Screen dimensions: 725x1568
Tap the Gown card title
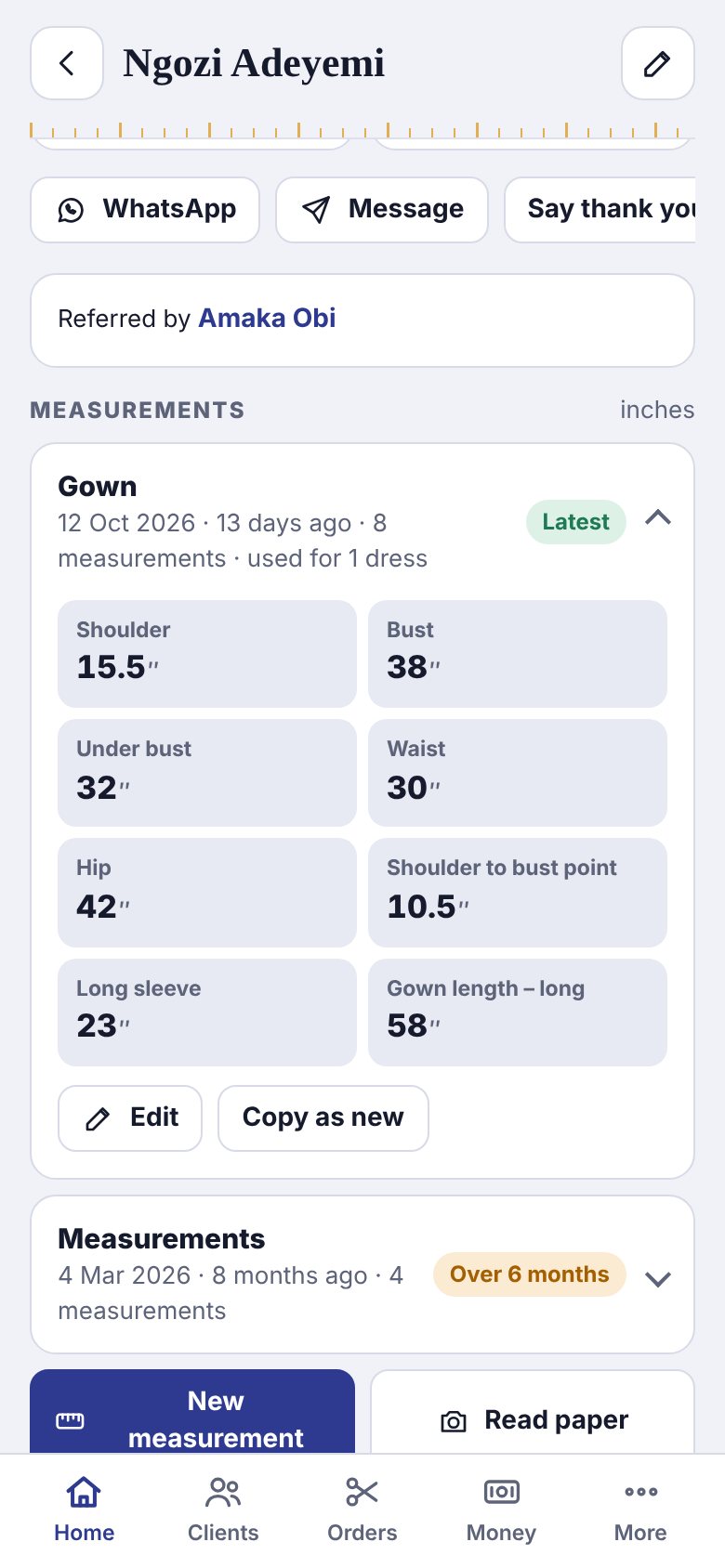pyautogui.click(x=98, y=487)
